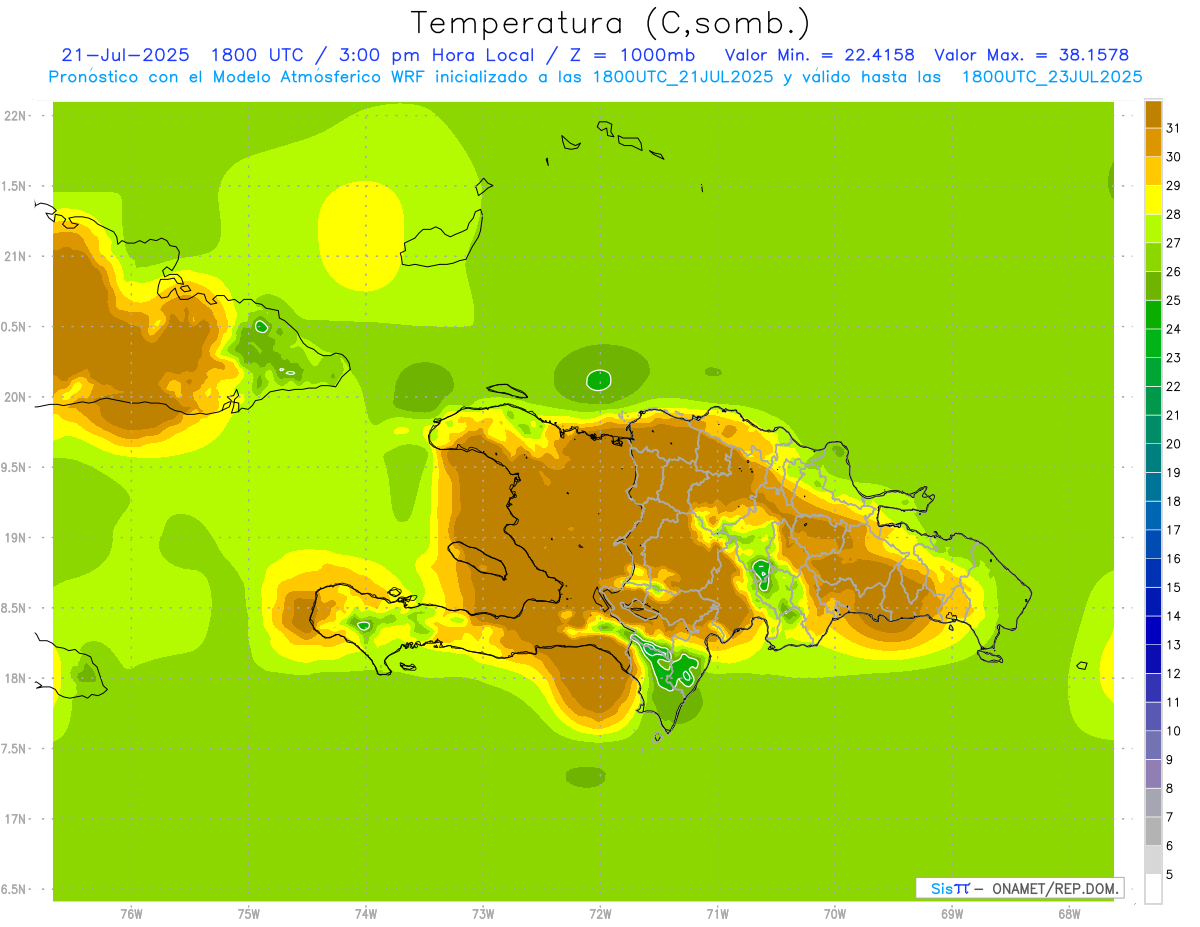Image resolution: width=1200 pixels, height=927 pixels.
Task: Click the color scale label "15"
Action: coord(1173,588)
